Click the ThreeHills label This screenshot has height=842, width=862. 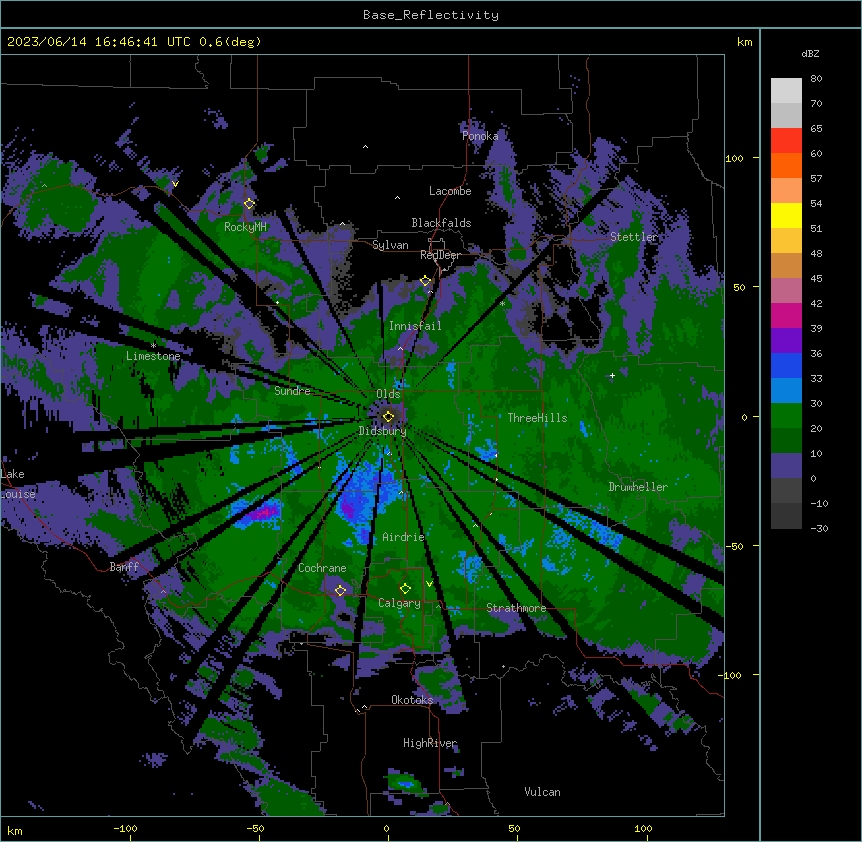coord(537,418)
